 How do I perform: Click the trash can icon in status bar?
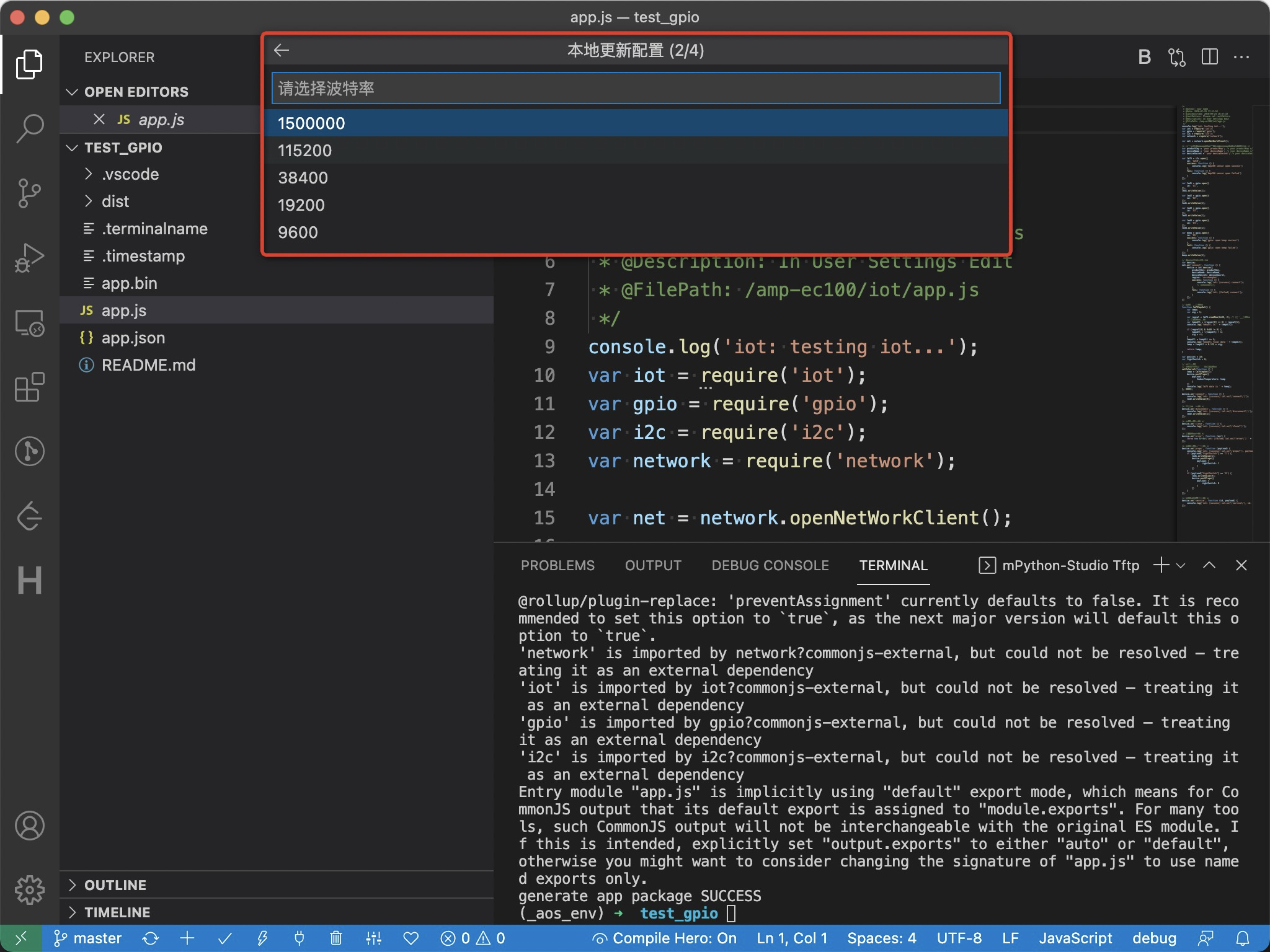336,938
